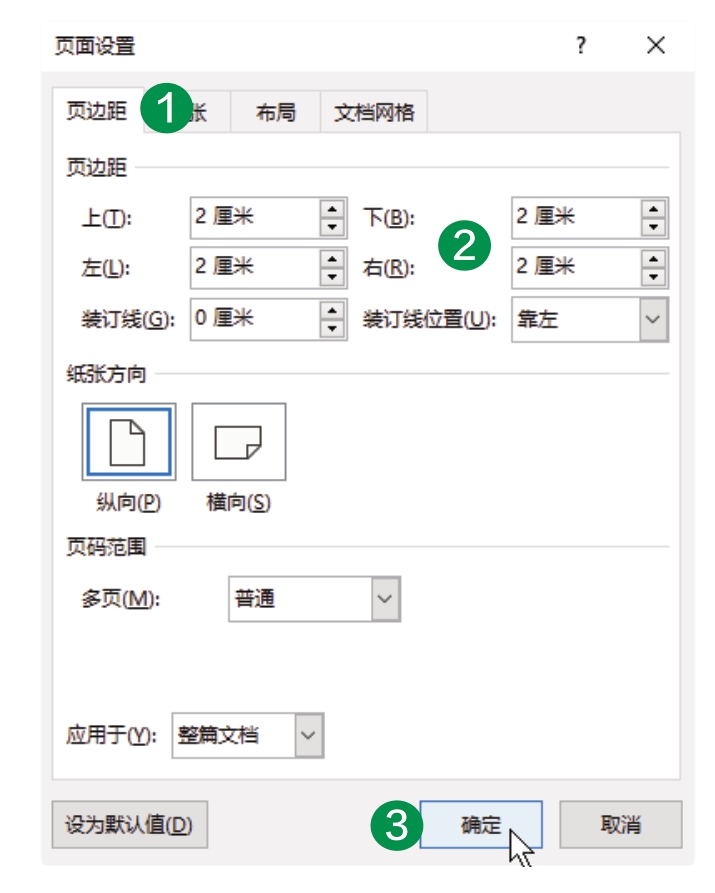The image size is (715, 893).
Task: Click the 取消 cancel button
Action: [x=621, y=824]
